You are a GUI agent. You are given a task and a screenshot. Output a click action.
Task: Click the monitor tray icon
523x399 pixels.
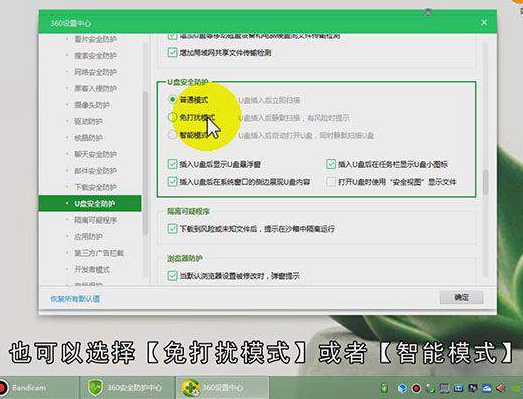[x=444, y=388]
